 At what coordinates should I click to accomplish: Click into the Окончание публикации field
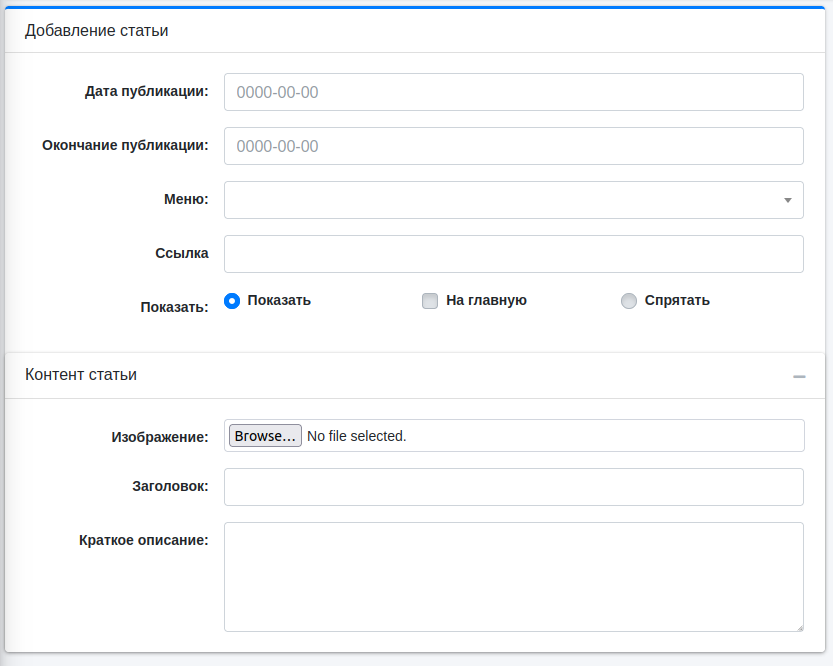[513, 146]
